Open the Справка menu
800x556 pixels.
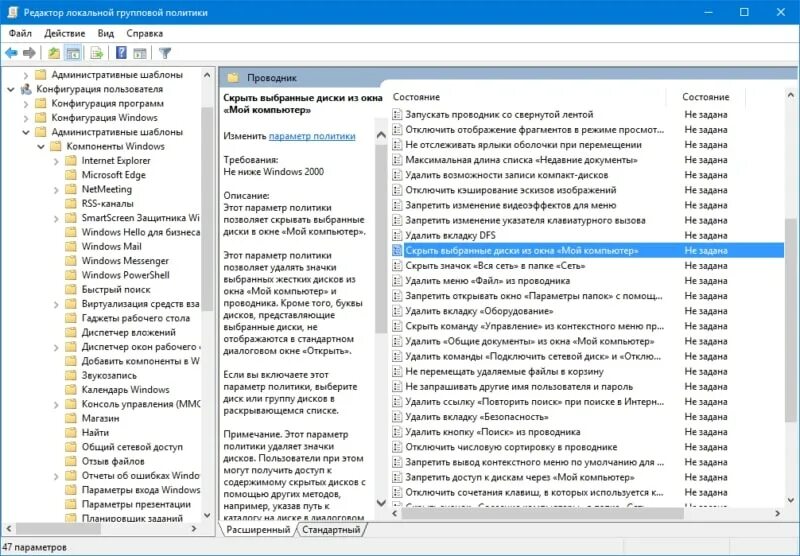click(x=145, y=33)
